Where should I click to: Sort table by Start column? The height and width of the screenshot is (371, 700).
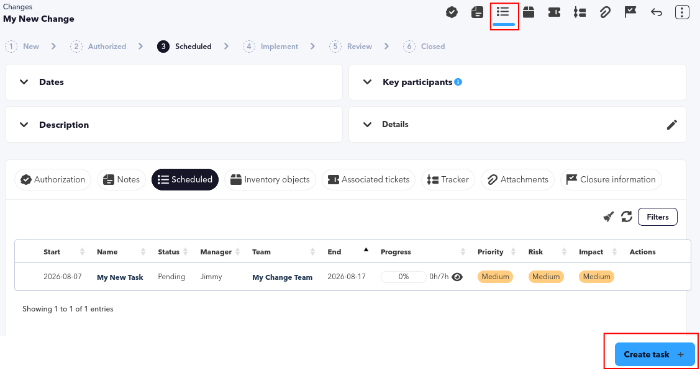coord(82,252)
